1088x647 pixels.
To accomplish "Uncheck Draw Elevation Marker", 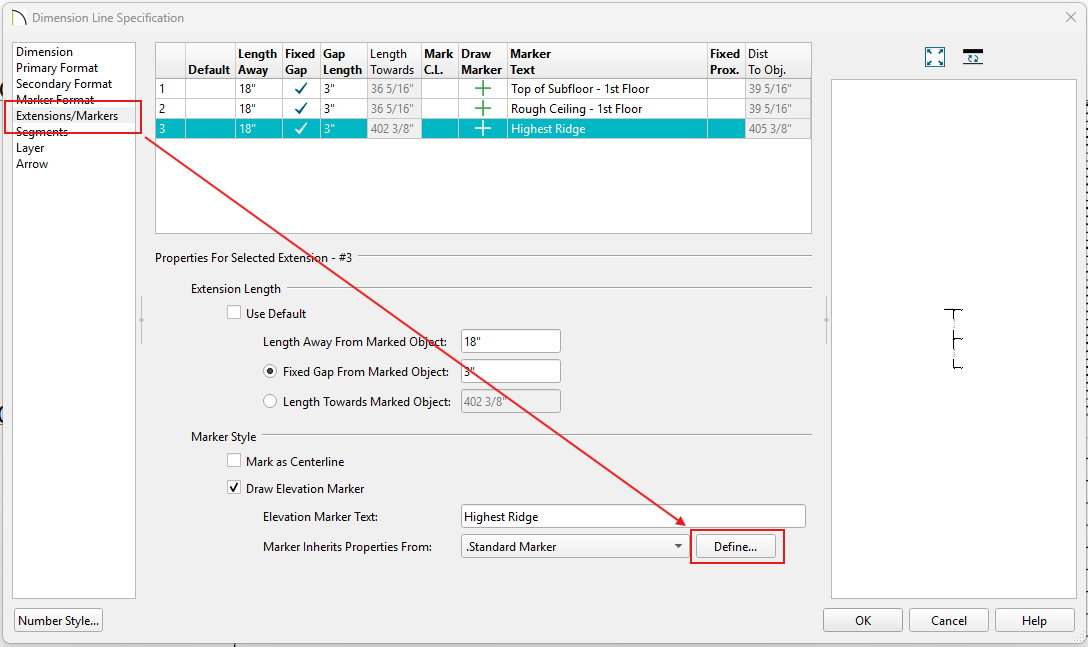I will tap(235, 488).
